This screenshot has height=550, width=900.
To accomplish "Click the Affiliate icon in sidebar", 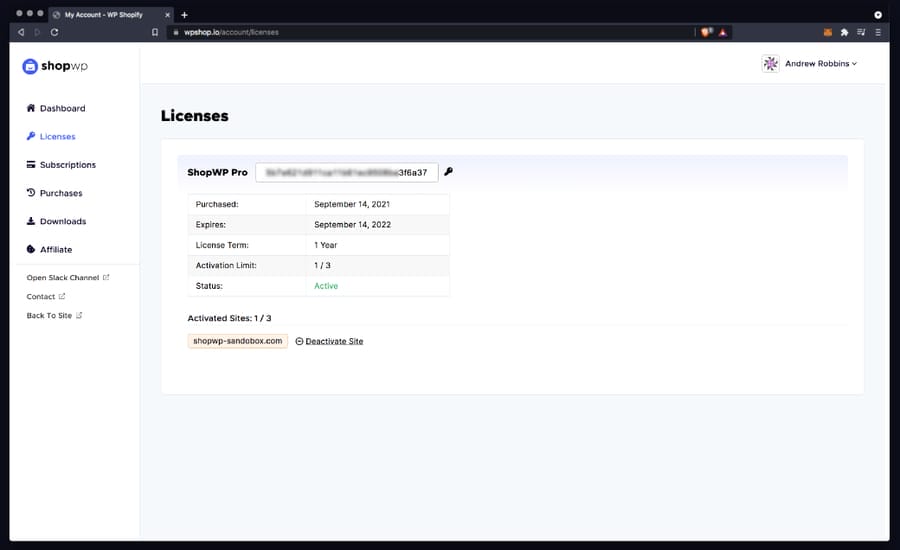I will point(31,249).
